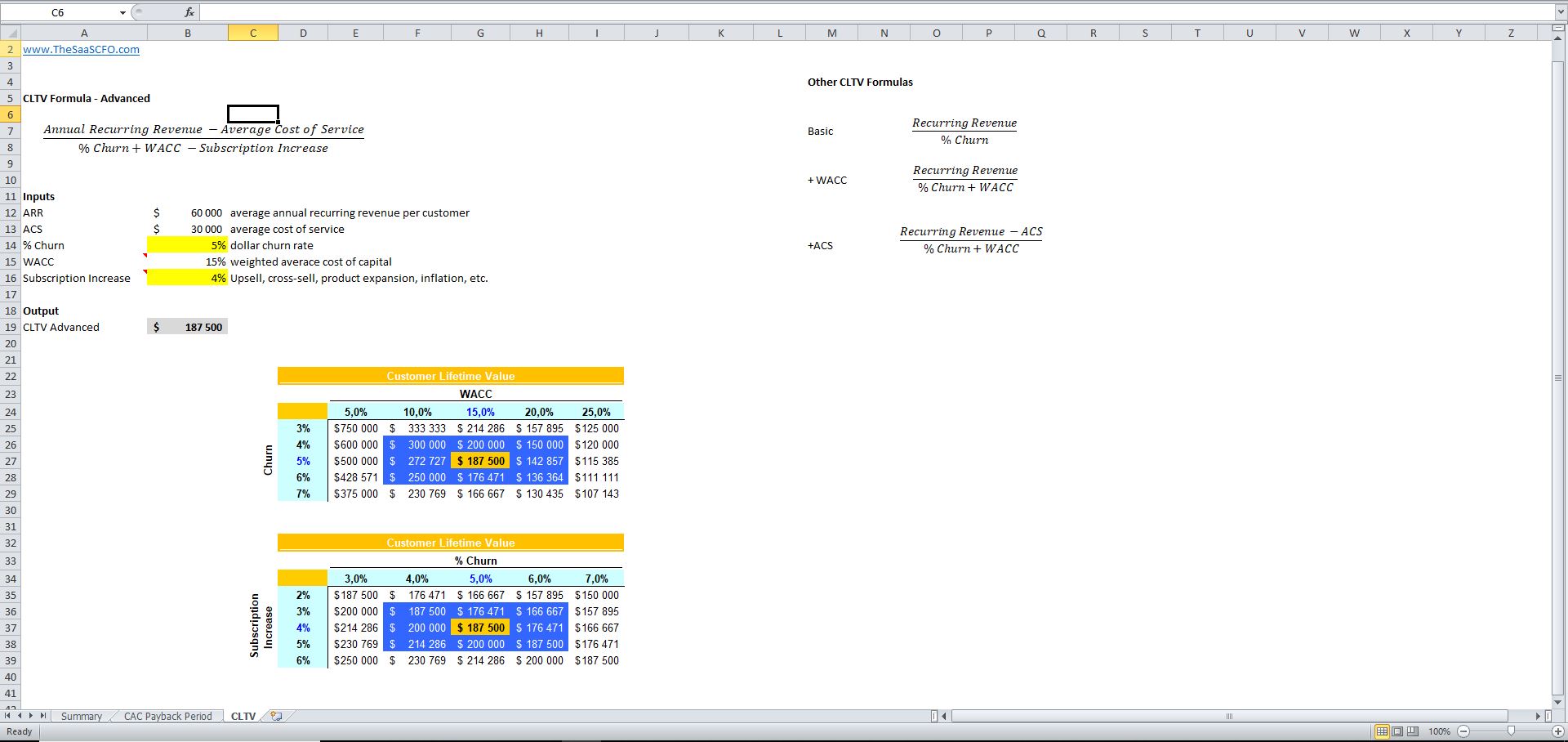Insert a new worksheet
The image size is (1568, 742).
click(276, 716)
